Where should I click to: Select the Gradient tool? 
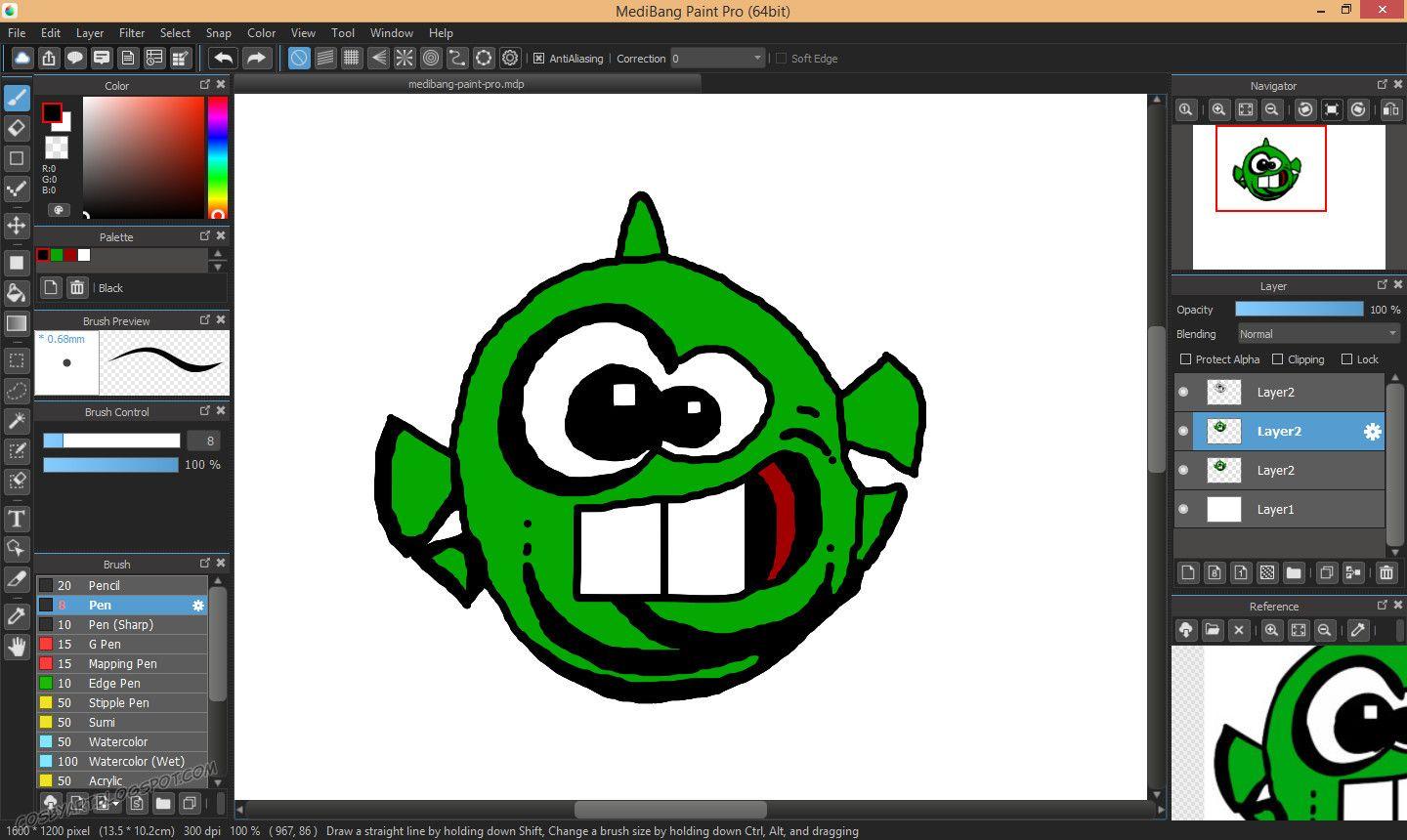pos(16,322)
